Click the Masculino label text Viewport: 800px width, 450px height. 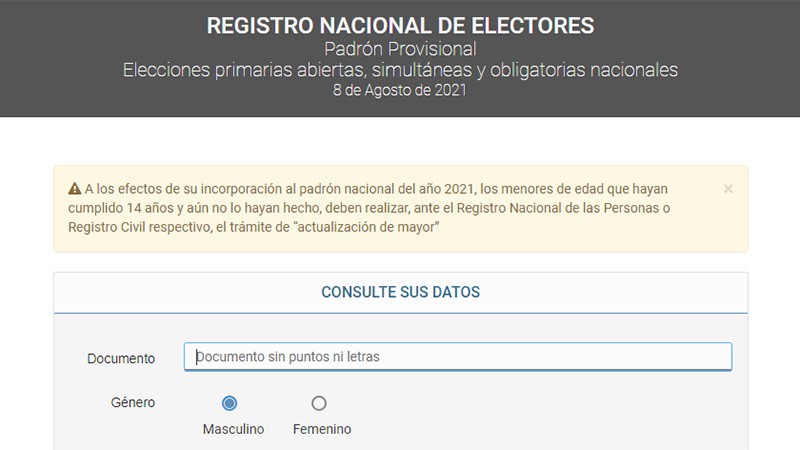click(x=233, y=429)
